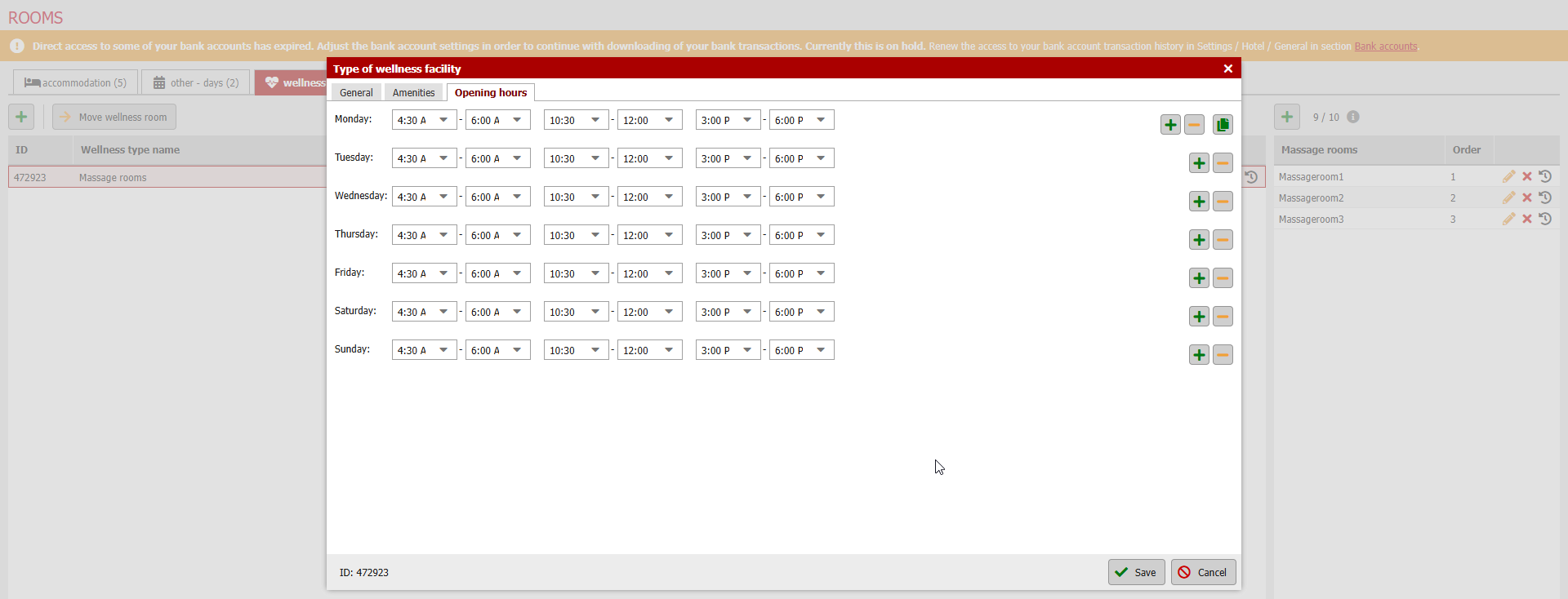1568x599 pixels.
Task: Add a time slot for Wednesday
Action: tap(1199, 202)
